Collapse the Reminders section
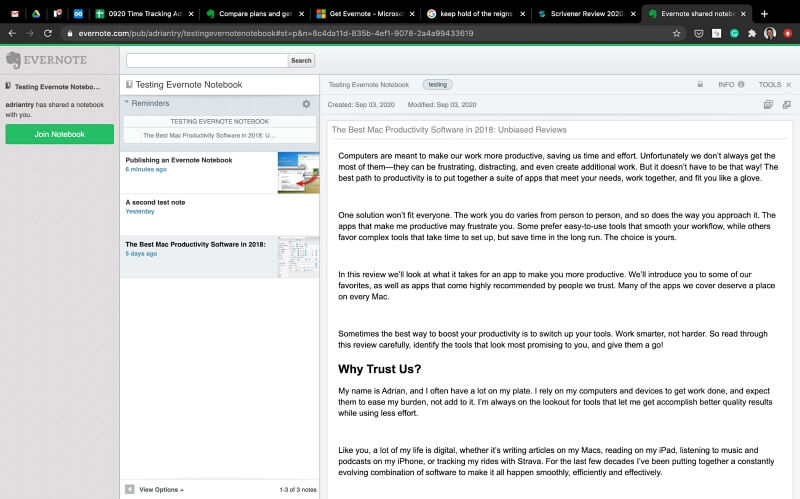Viewport: 800px width, 499px height. point(127,103)
